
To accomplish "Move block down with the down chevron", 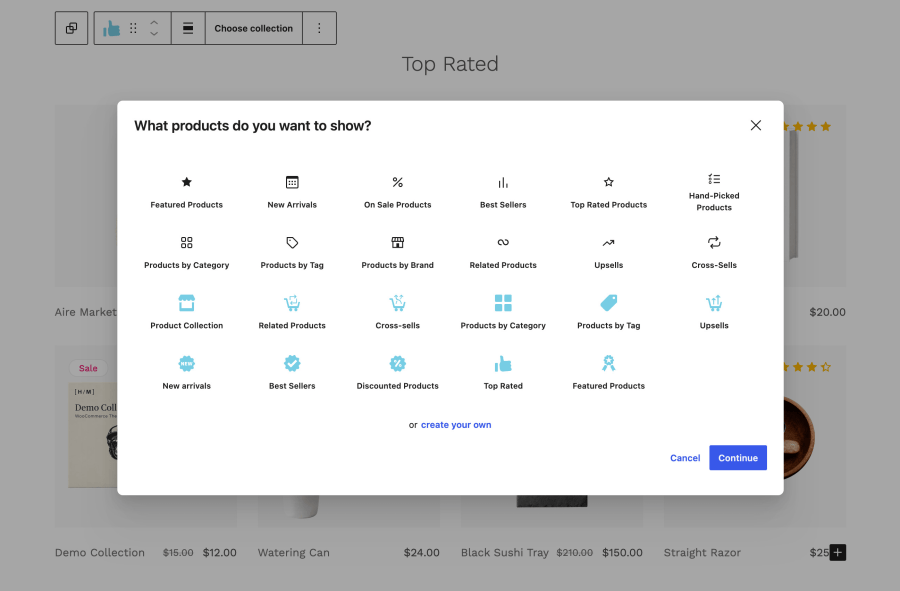I will click(x=154, y=34).
